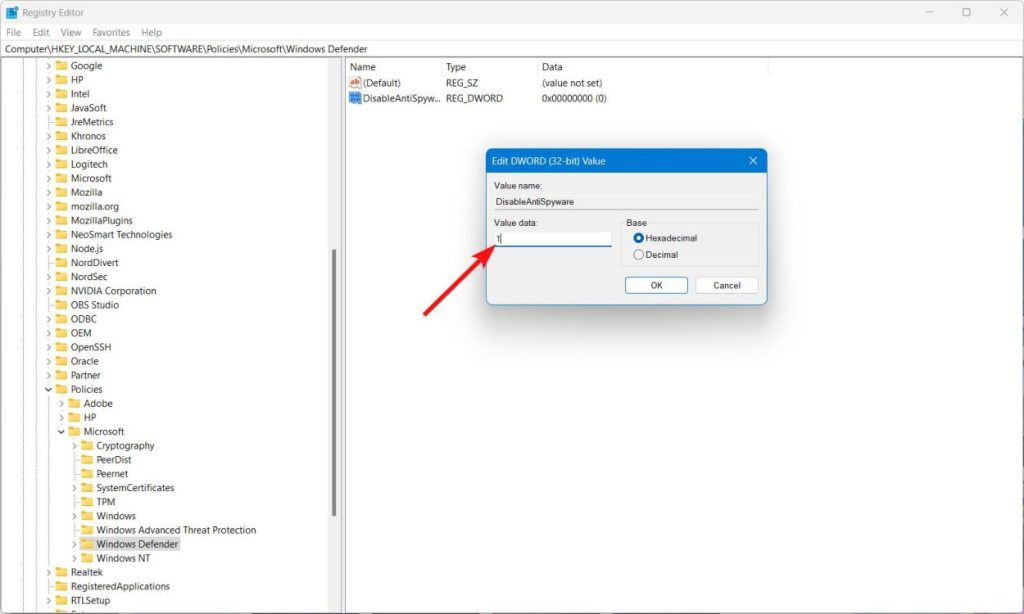Click the LibreOffice folder icon
The image size is (1024, 614).
[61, 150]
